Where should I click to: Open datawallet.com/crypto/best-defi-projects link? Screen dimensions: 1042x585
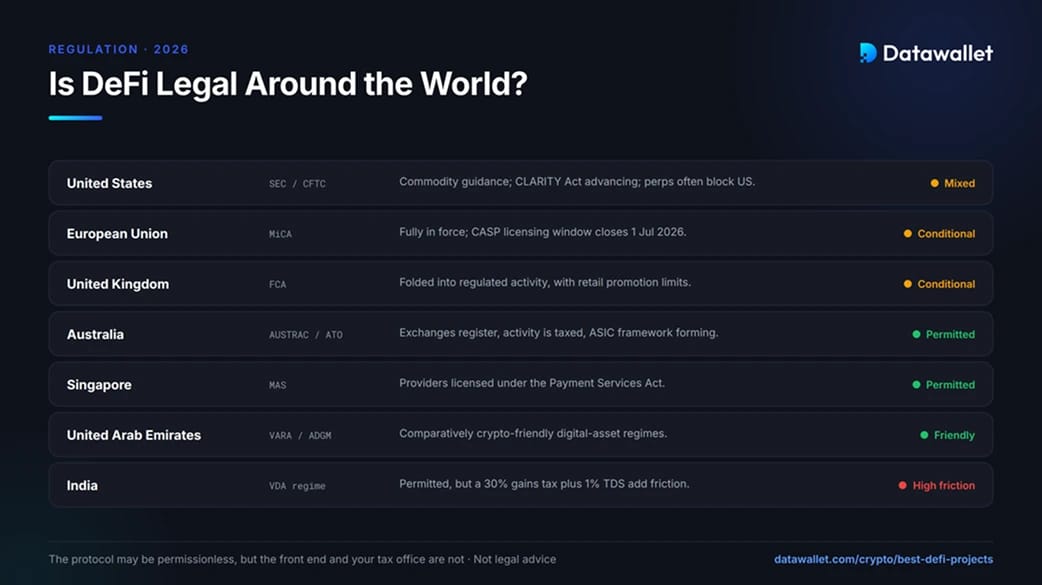(x=883, y=559)
